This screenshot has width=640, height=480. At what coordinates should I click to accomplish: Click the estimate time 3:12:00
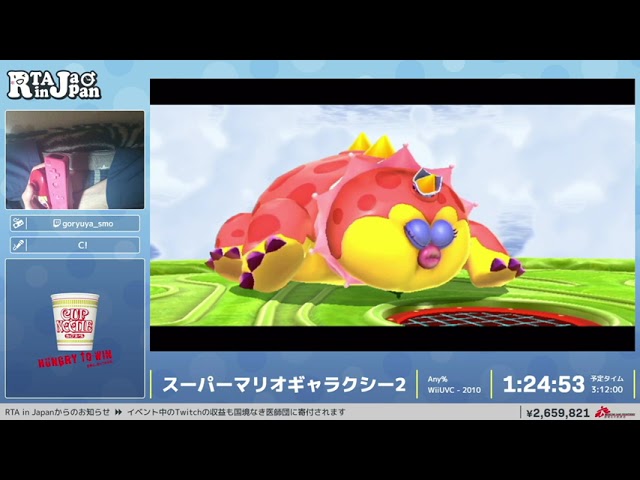pyautogui.click(x=607, y=389)
